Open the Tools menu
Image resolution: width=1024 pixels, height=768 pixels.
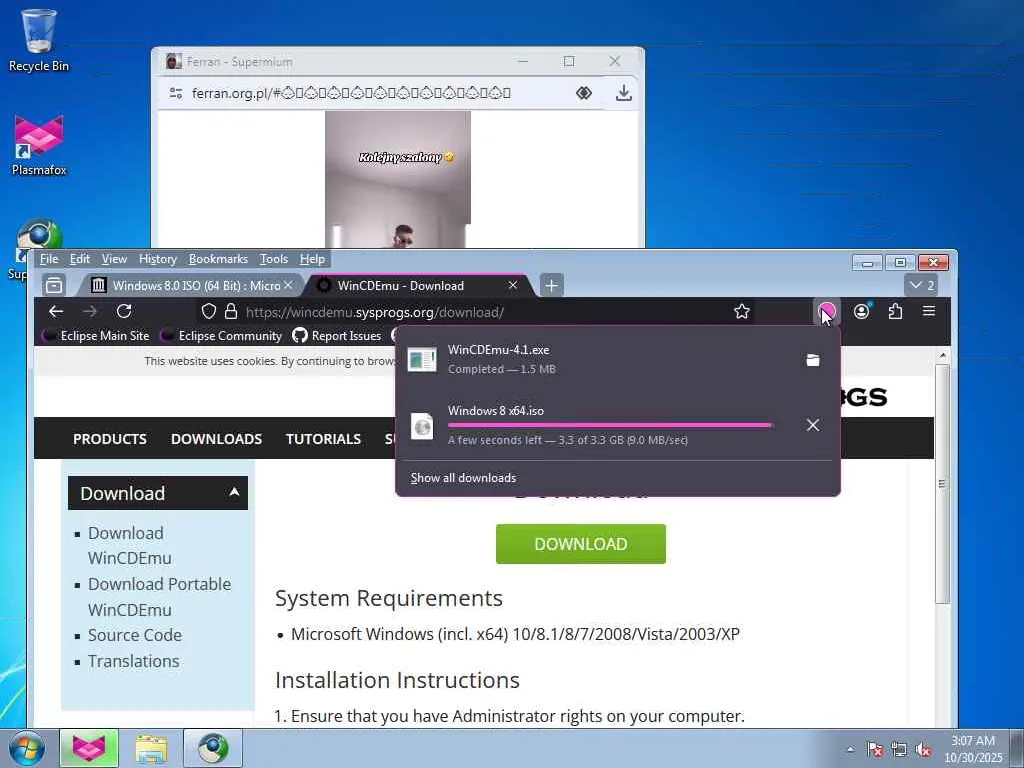274,259
